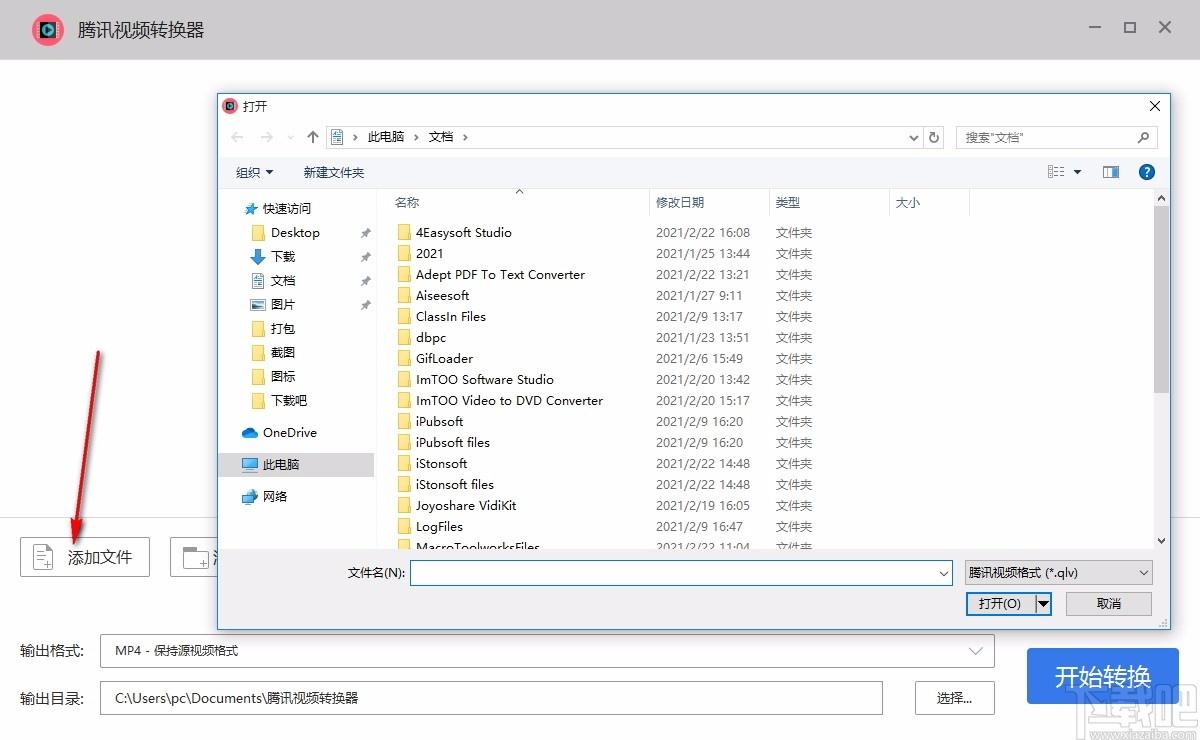This screenshot has height=740, width=1200.
Task: Select the iStonsoft files folder
Action: click(x=454, y=484)
